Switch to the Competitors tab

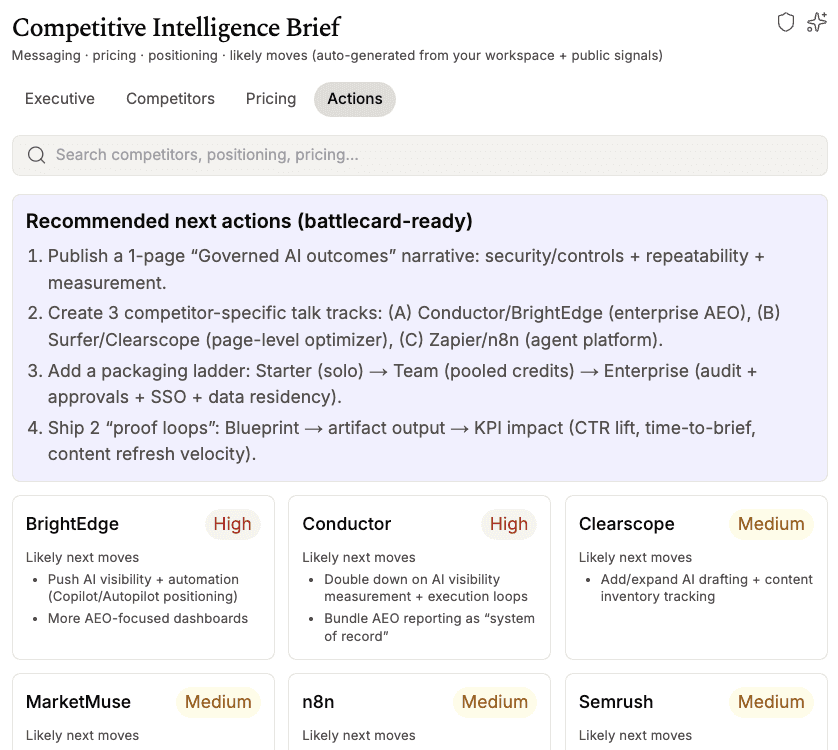pos(170,99)
